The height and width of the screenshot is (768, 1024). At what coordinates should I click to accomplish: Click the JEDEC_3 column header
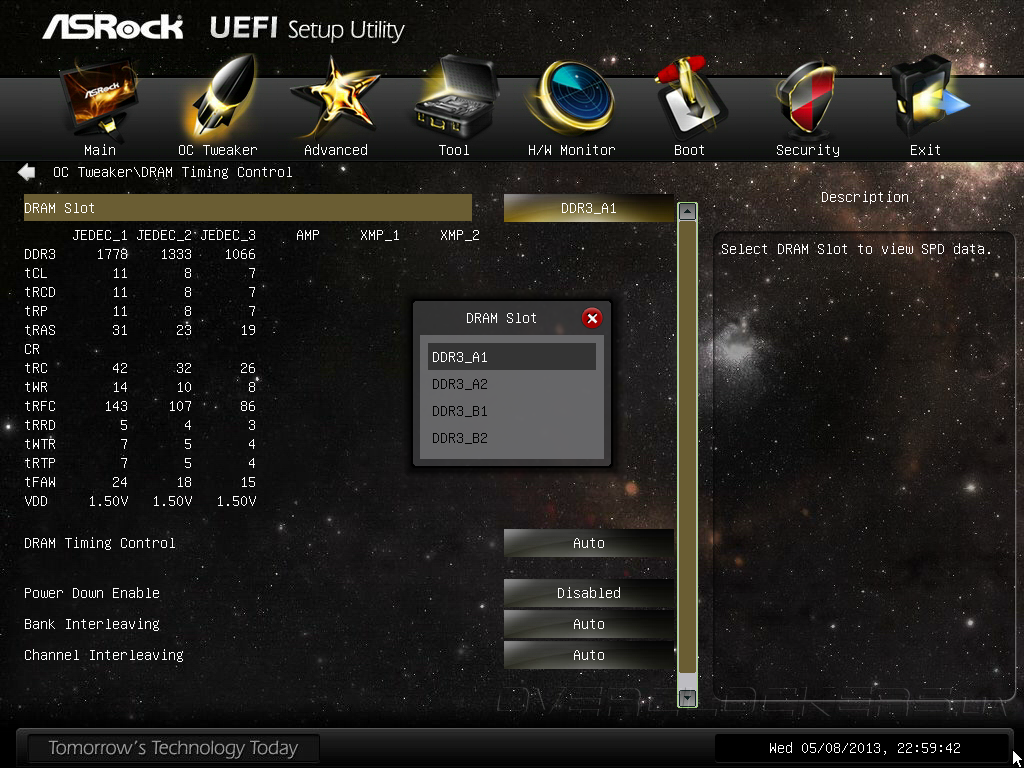[228, 235]
